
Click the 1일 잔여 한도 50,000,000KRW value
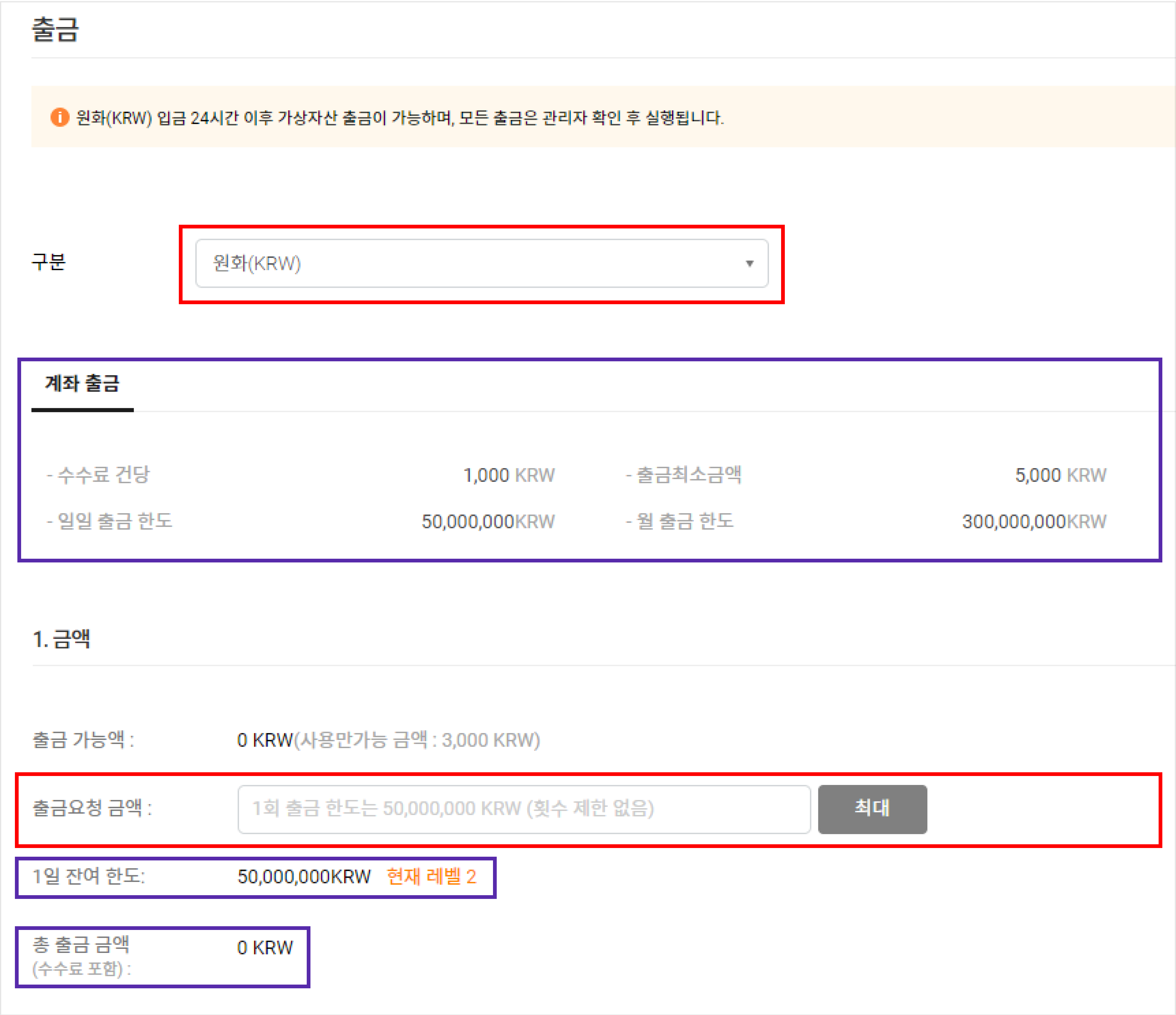(304, 877)
